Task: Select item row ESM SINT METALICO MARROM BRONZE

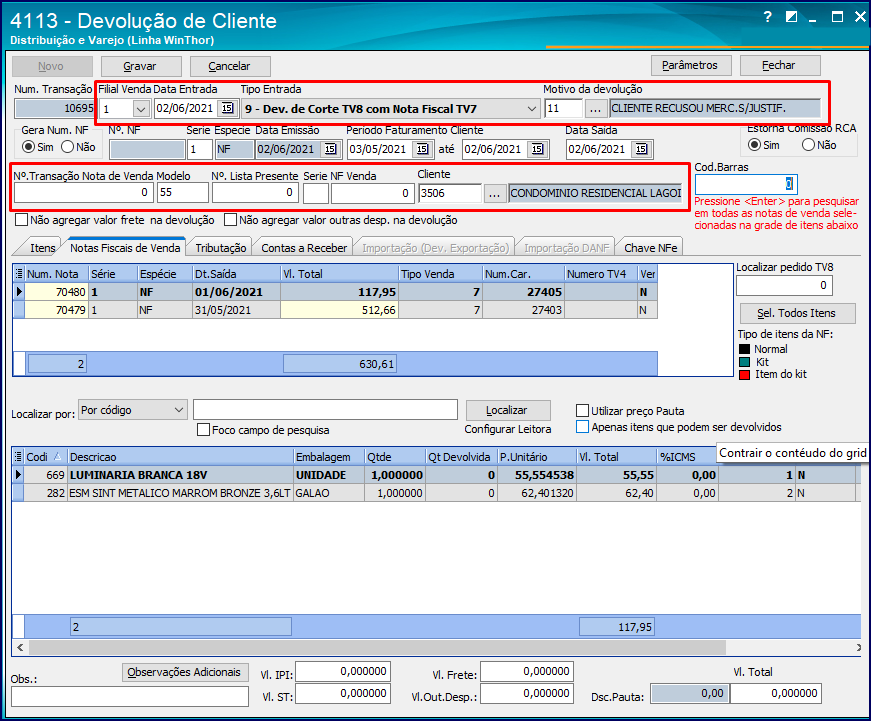Action: (x=437, y=493)
